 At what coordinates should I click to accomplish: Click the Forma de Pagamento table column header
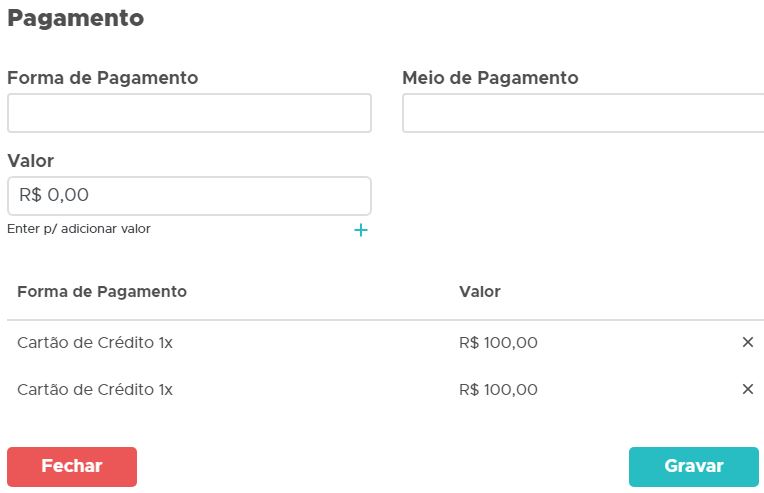pos(102,292)
